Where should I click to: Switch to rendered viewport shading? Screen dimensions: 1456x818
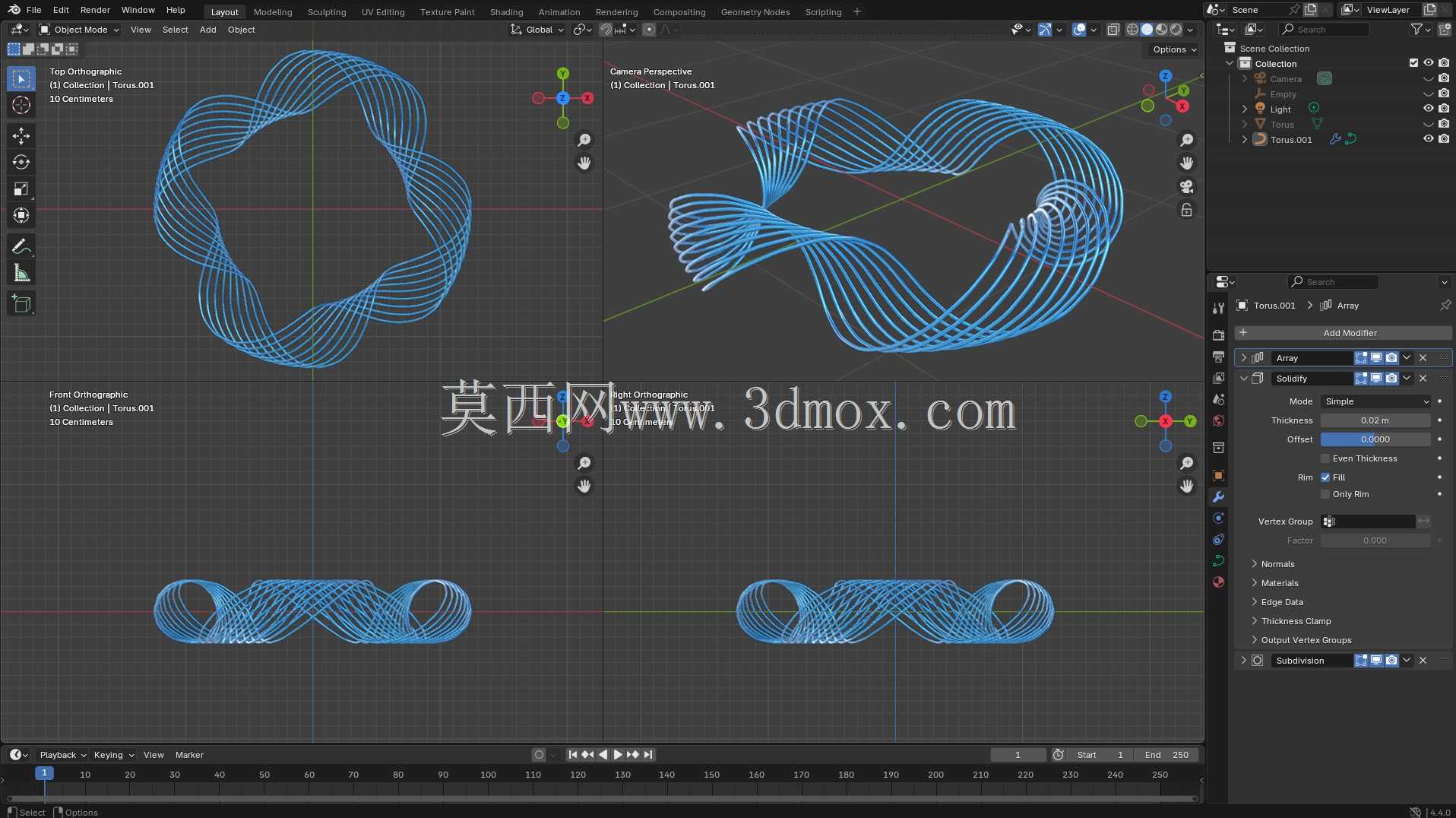coord(1176,30)
